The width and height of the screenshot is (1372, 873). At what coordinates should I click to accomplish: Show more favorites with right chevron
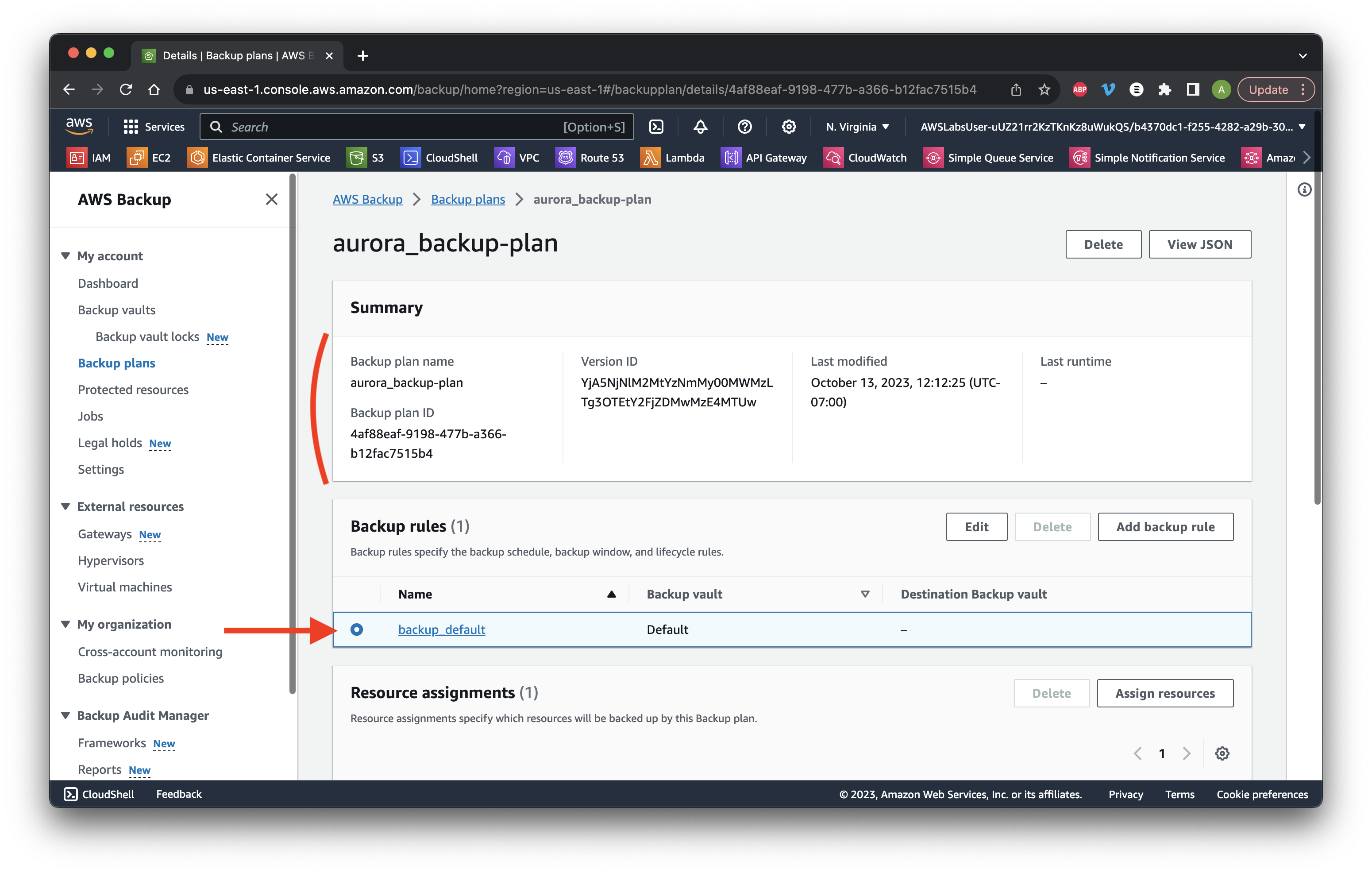(x=1307, y=157)
